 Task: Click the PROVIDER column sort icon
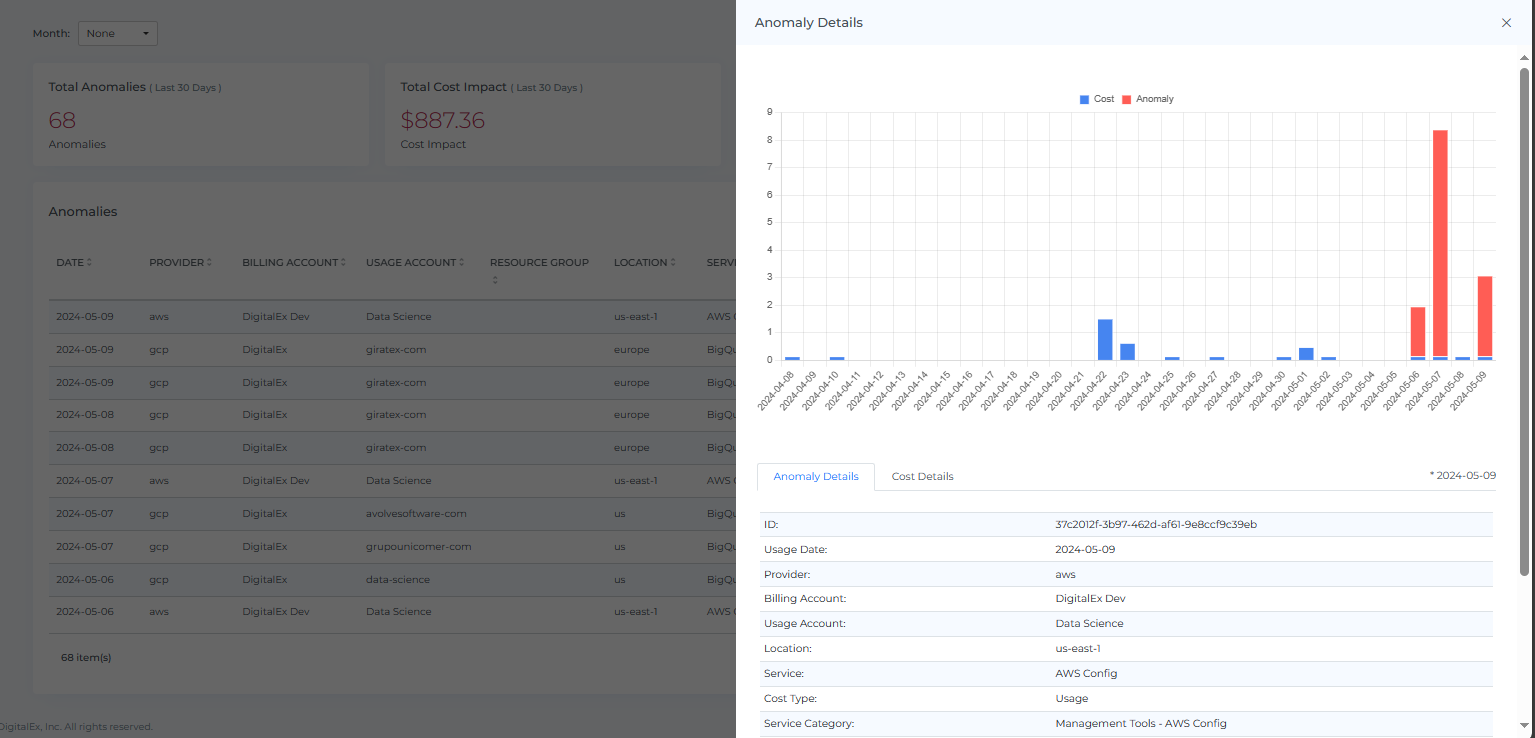[x=209, y=263]
